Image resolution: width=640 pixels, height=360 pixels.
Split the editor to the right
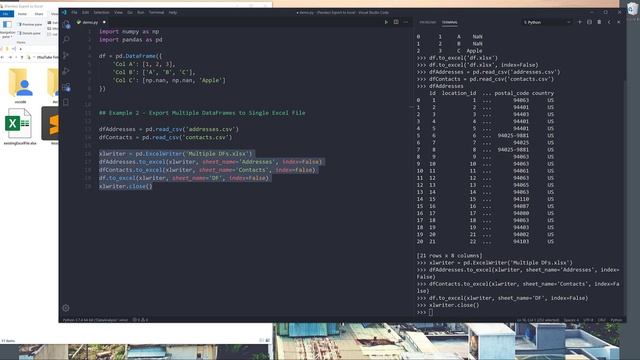(396, 22)
